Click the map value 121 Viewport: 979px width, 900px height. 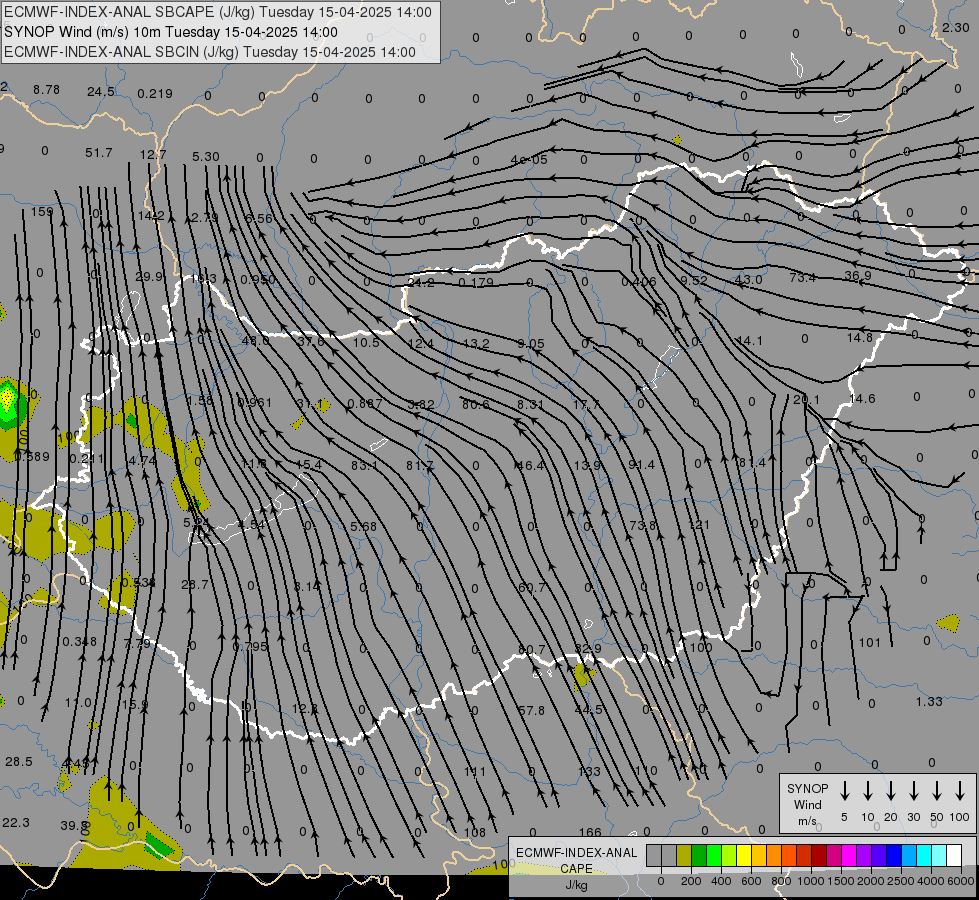[699, 525]
